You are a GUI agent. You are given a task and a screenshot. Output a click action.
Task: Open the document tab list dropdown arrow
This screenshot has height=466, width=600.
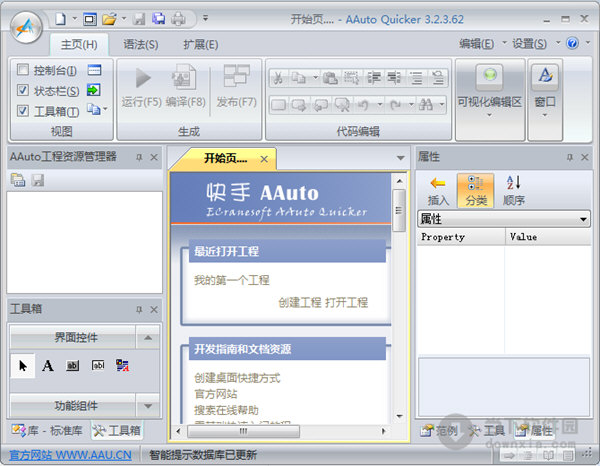click(x=400, y=158)
